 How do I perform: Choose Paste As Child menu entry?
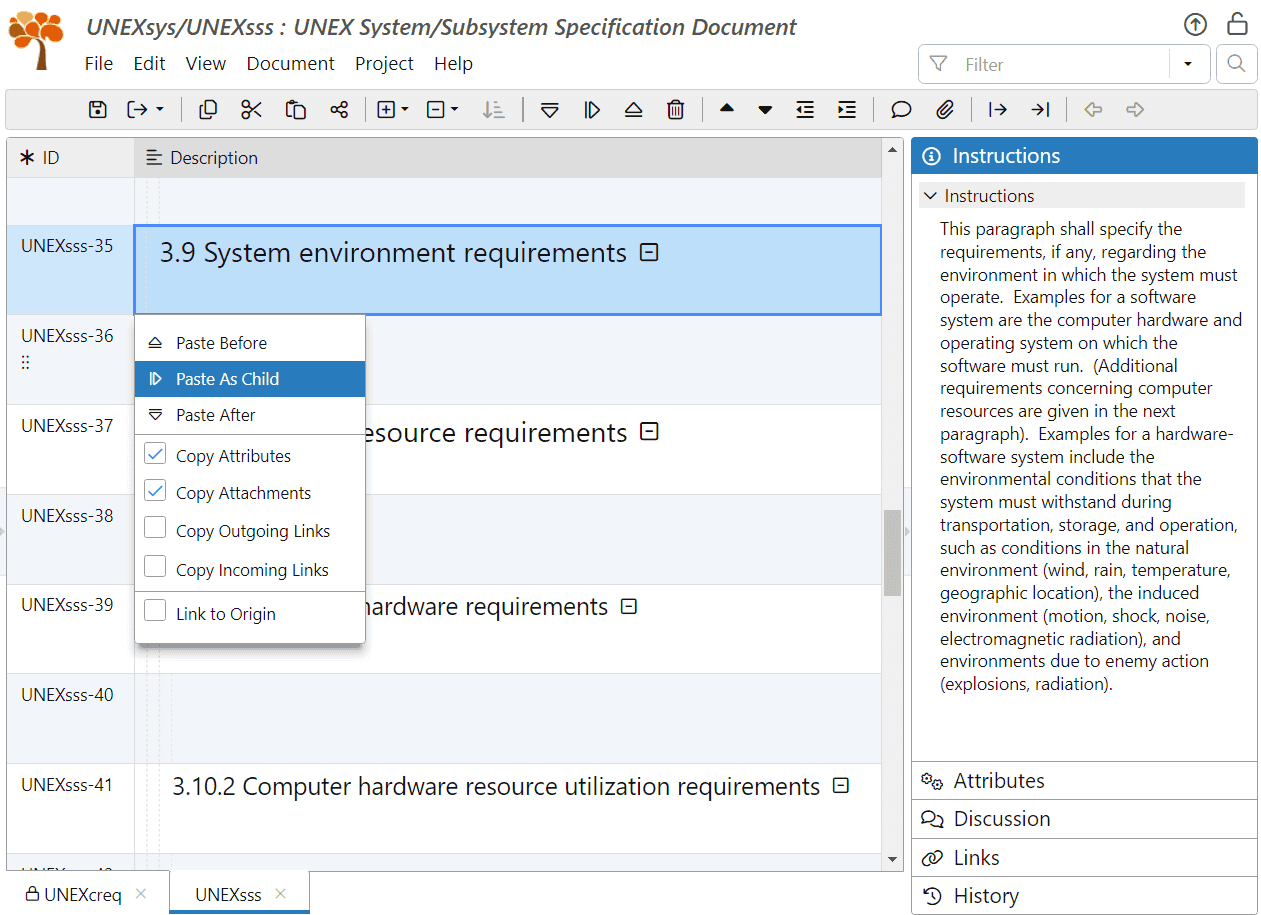250,379
